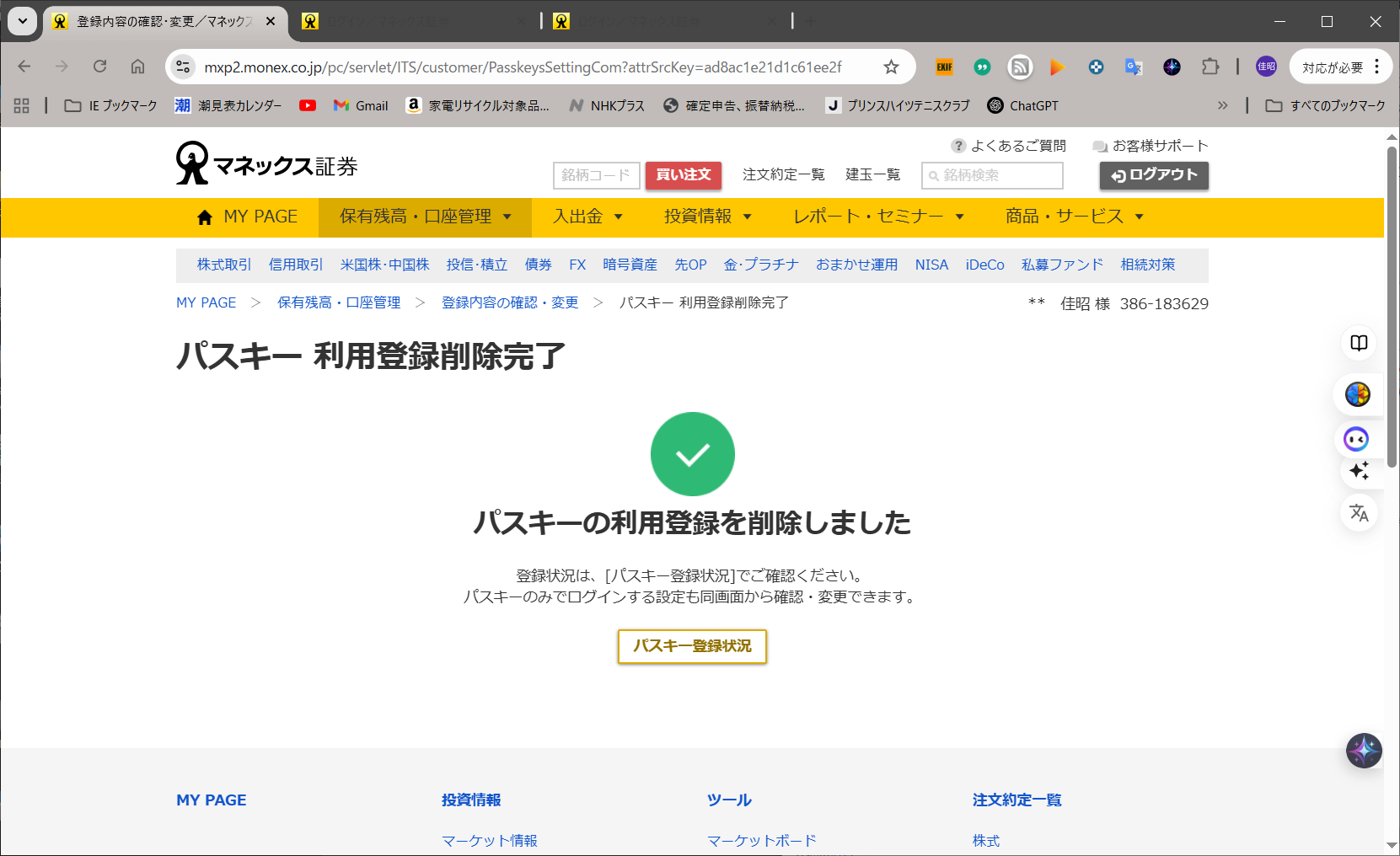Select the NISA menu item
1400x856 pixels.
[931, 265]
